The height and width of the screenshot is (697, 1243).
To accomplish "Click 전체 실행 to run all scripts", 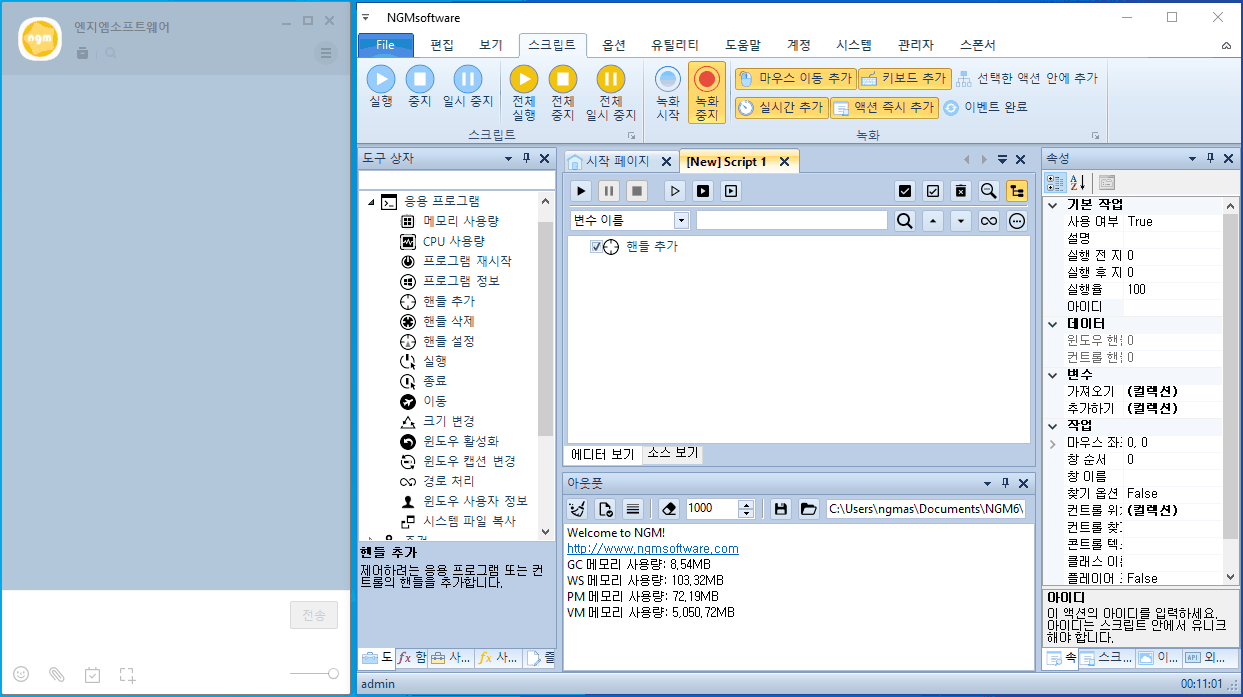I will 524,93.
